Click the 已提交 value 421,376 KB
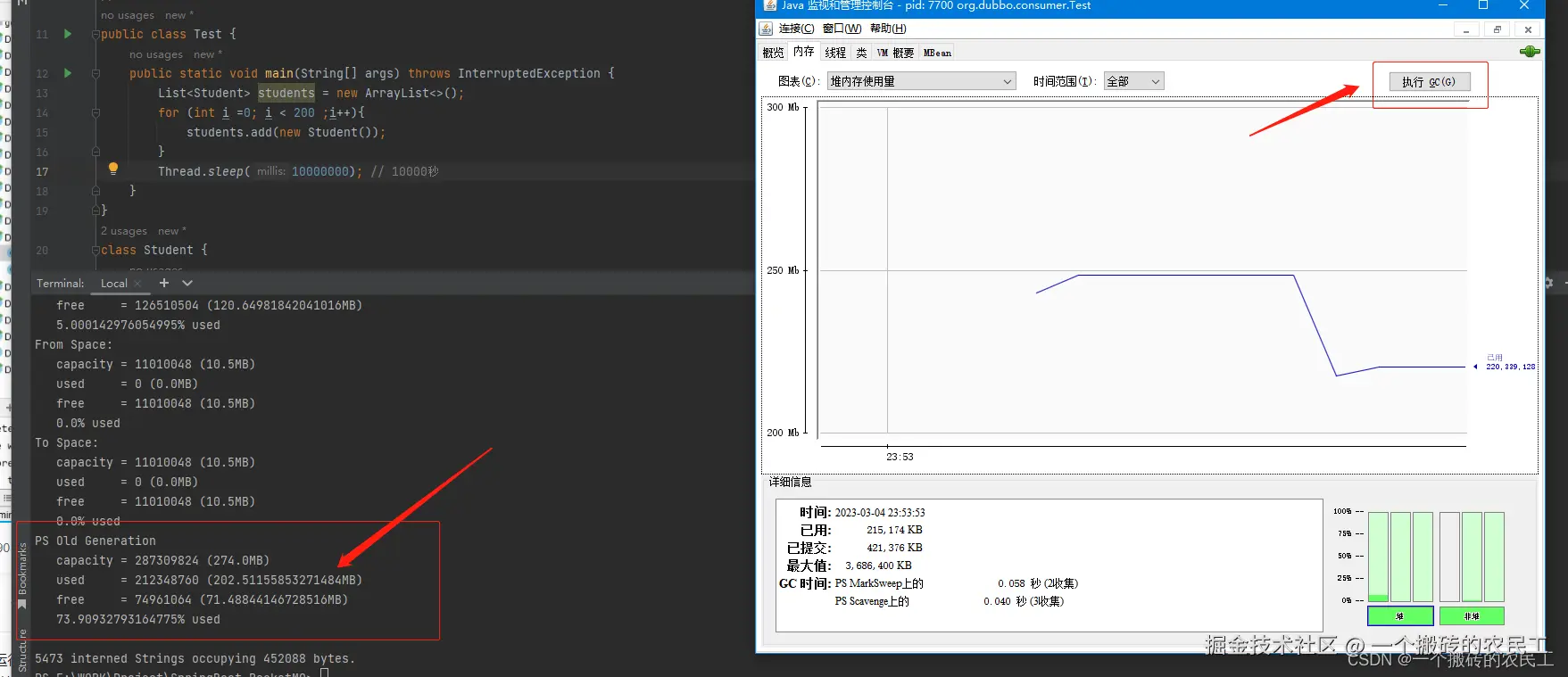This screenshot has height=677, width=1568. (894, 548)
